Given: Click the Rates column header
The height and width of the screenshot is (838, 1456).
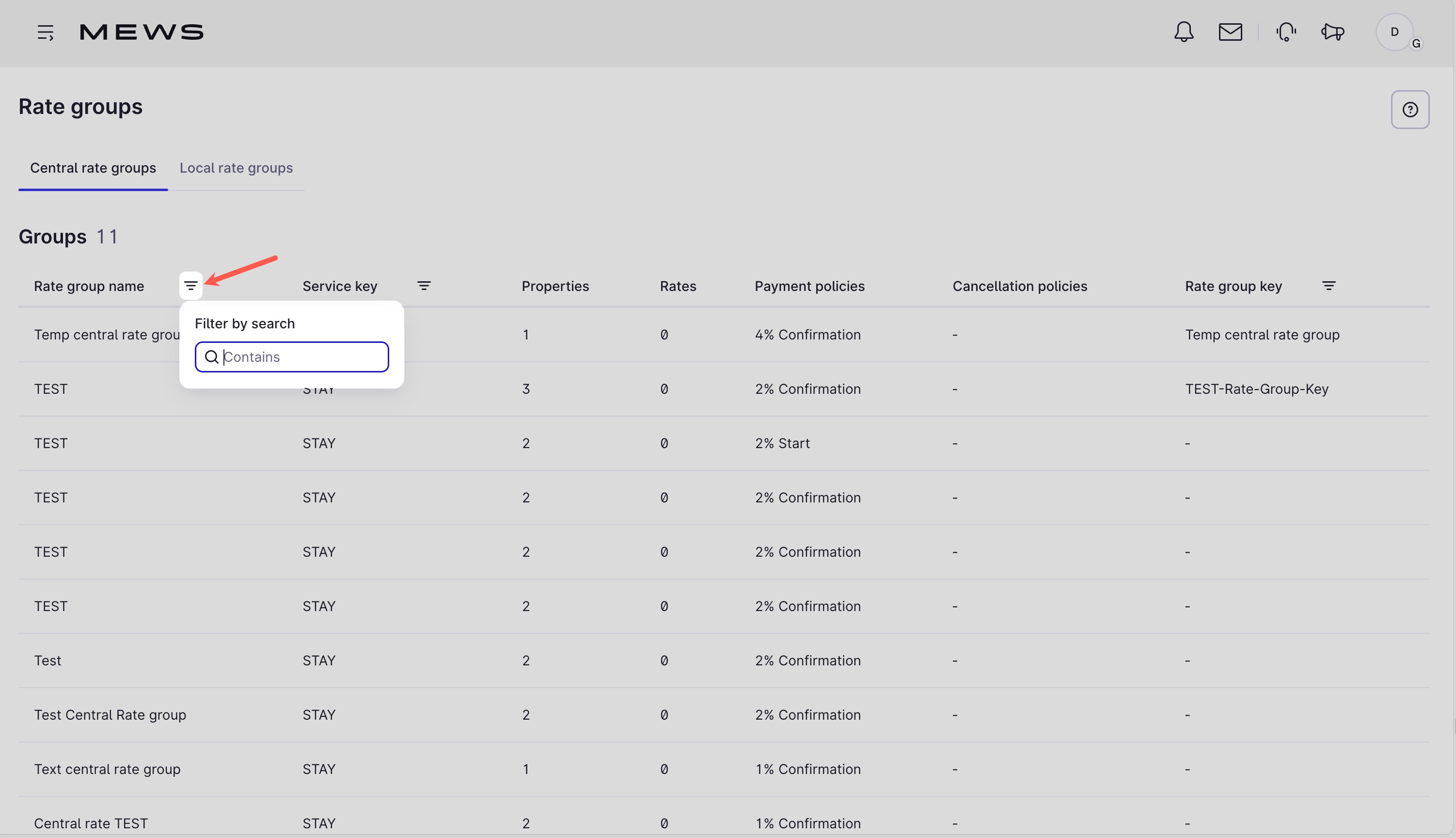Looking at the screenshot, I should [x=678, y=286].
